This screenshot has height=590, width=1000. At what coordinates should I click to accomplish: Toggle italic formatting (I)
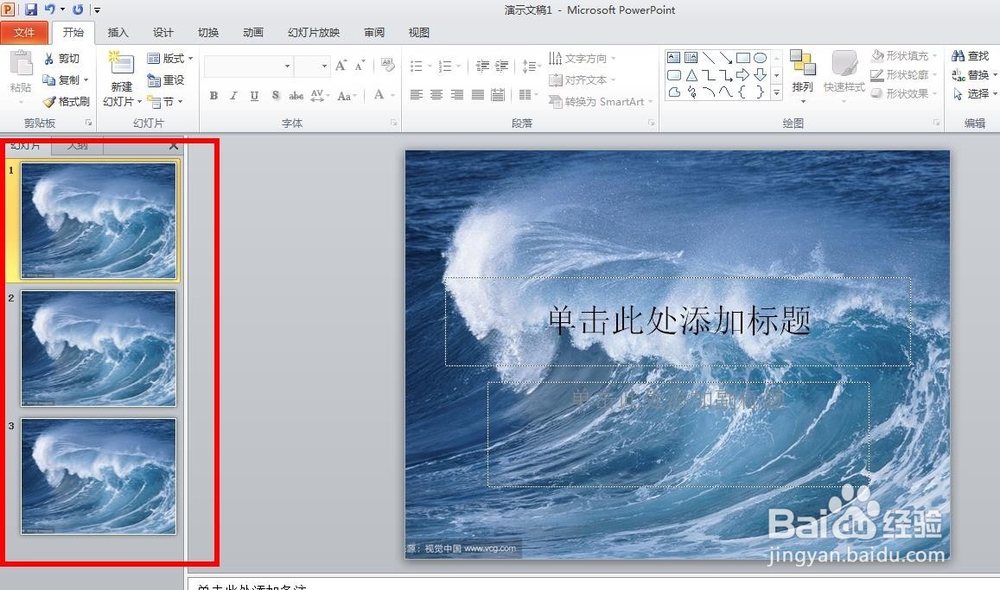232,96
